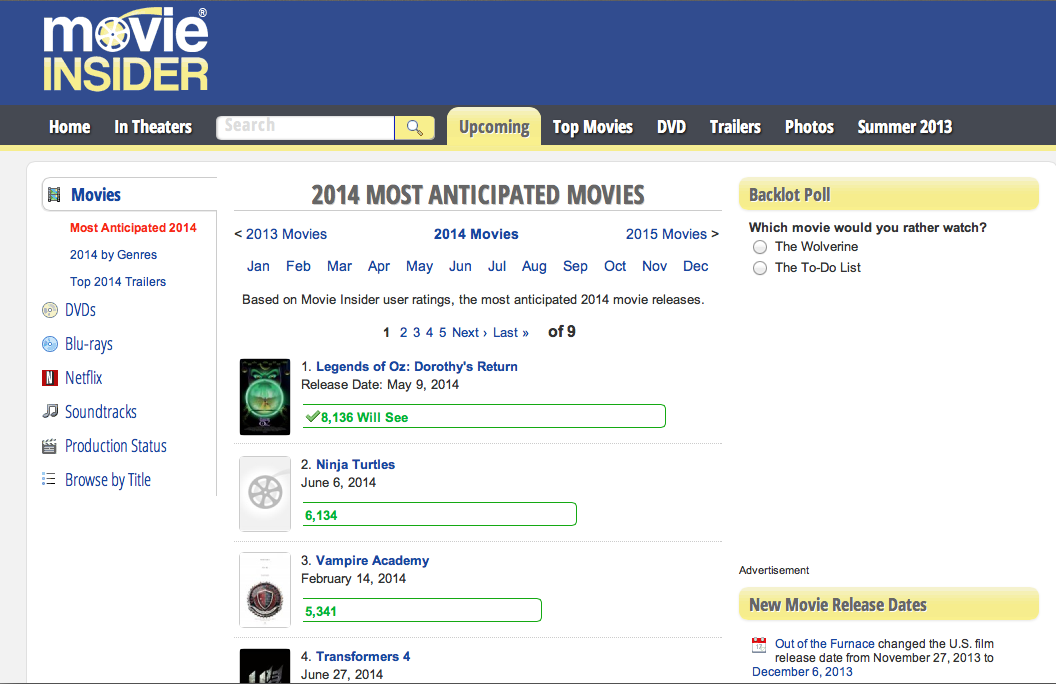1056x684 pixels.
Task: Open the Top Movies tab
Action: (593, 127)
